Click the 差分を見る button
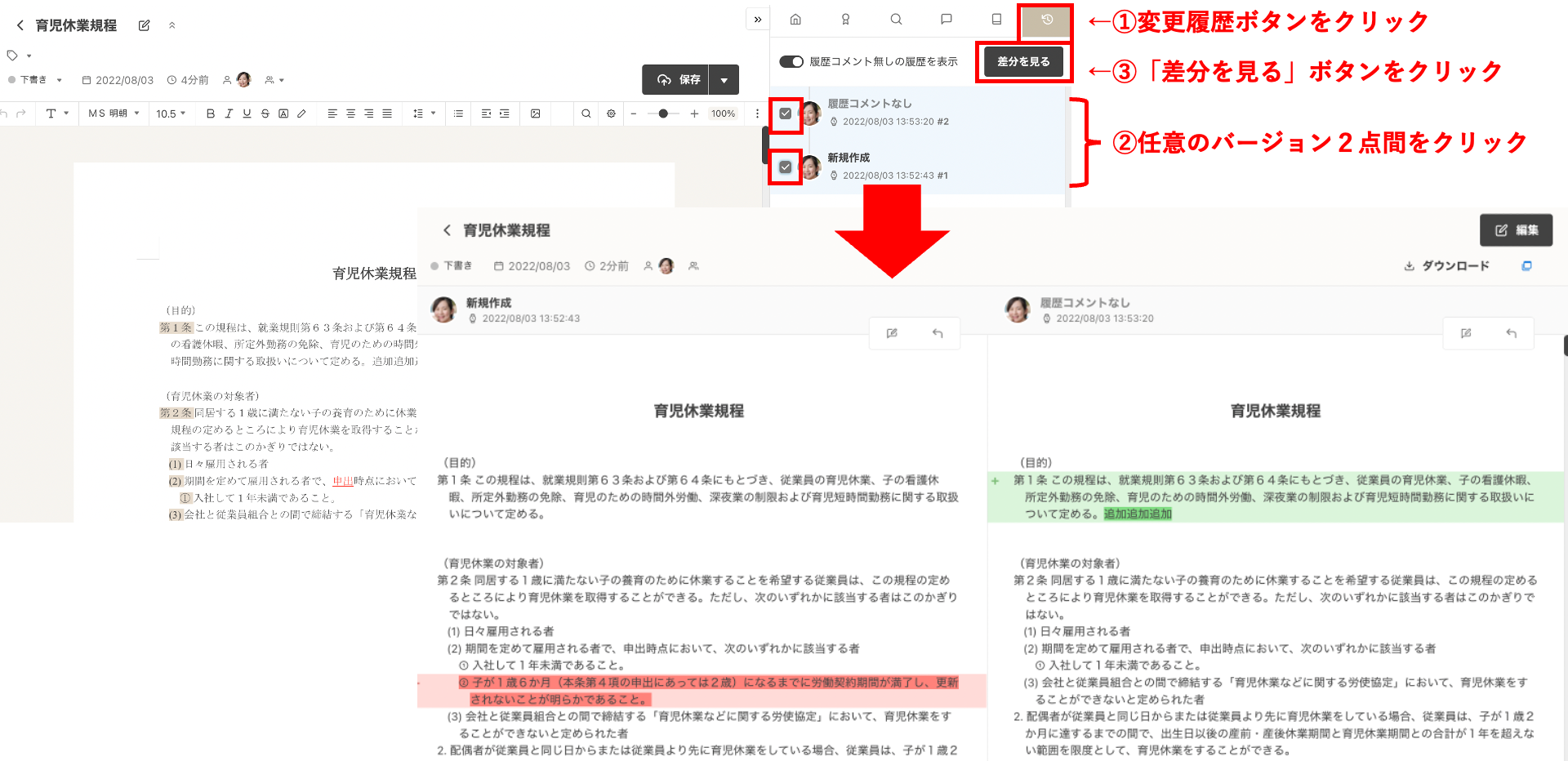Viewport: 1568px width, 761px height. (x=1022, y=62)
